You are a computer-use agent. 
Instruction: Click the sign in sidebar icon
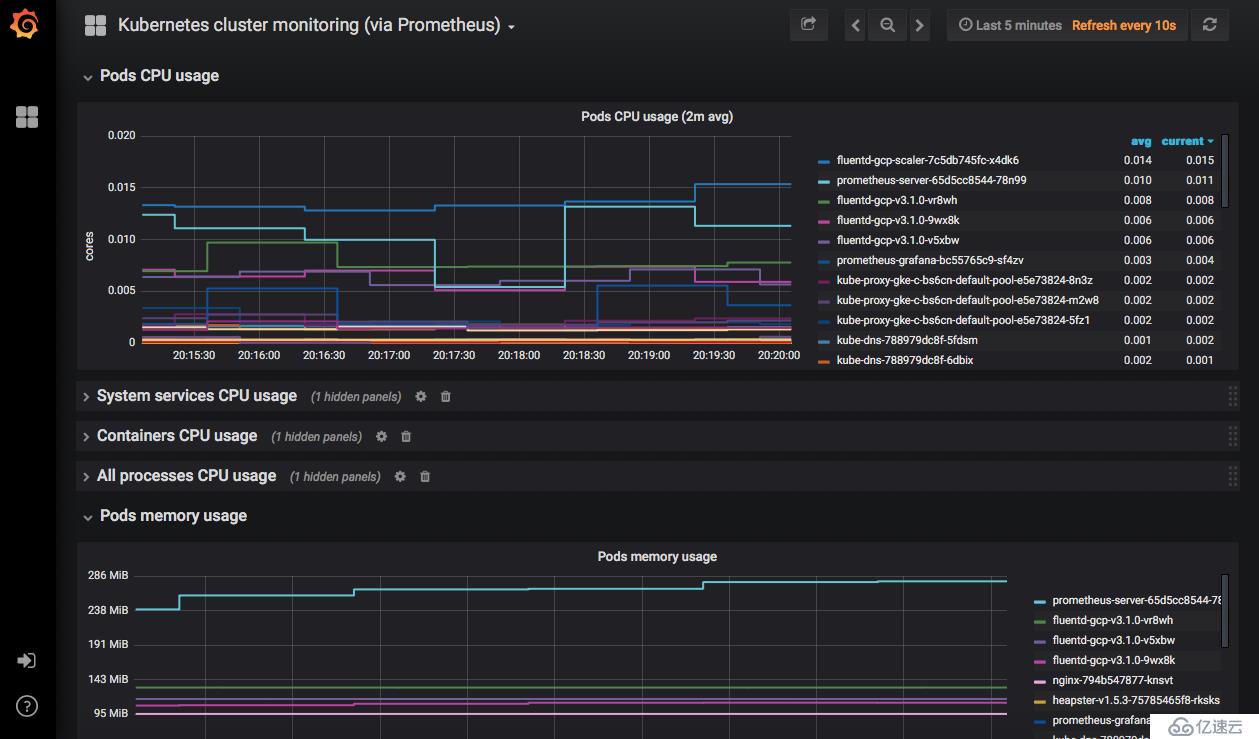point(27,660)
